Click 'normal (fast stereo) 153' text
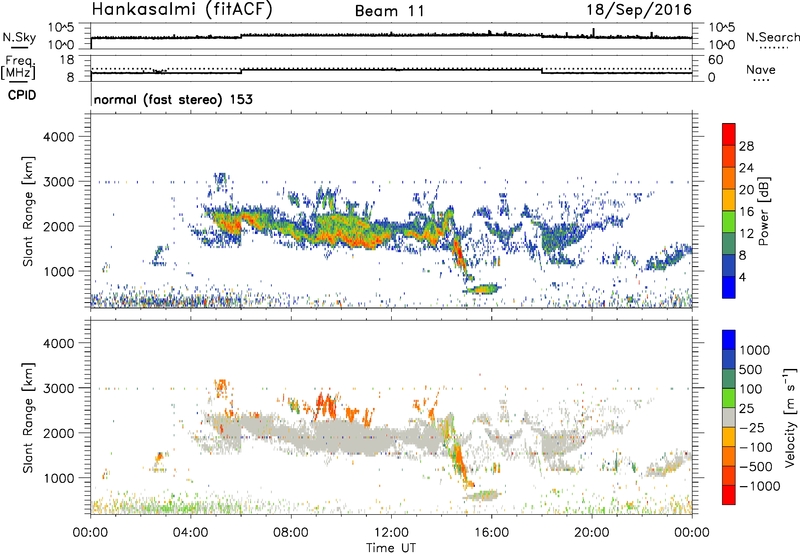 (173, 99)
